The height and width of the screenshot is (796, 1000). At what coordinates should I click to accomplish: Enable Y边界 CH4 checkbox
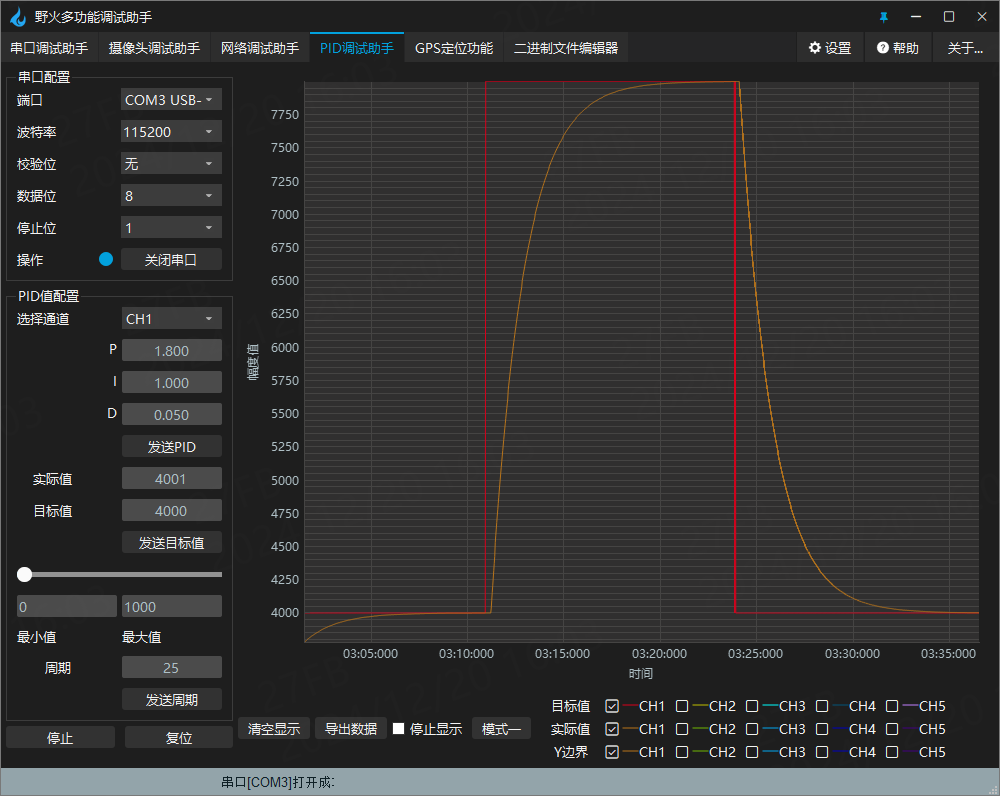coord(822,752)
